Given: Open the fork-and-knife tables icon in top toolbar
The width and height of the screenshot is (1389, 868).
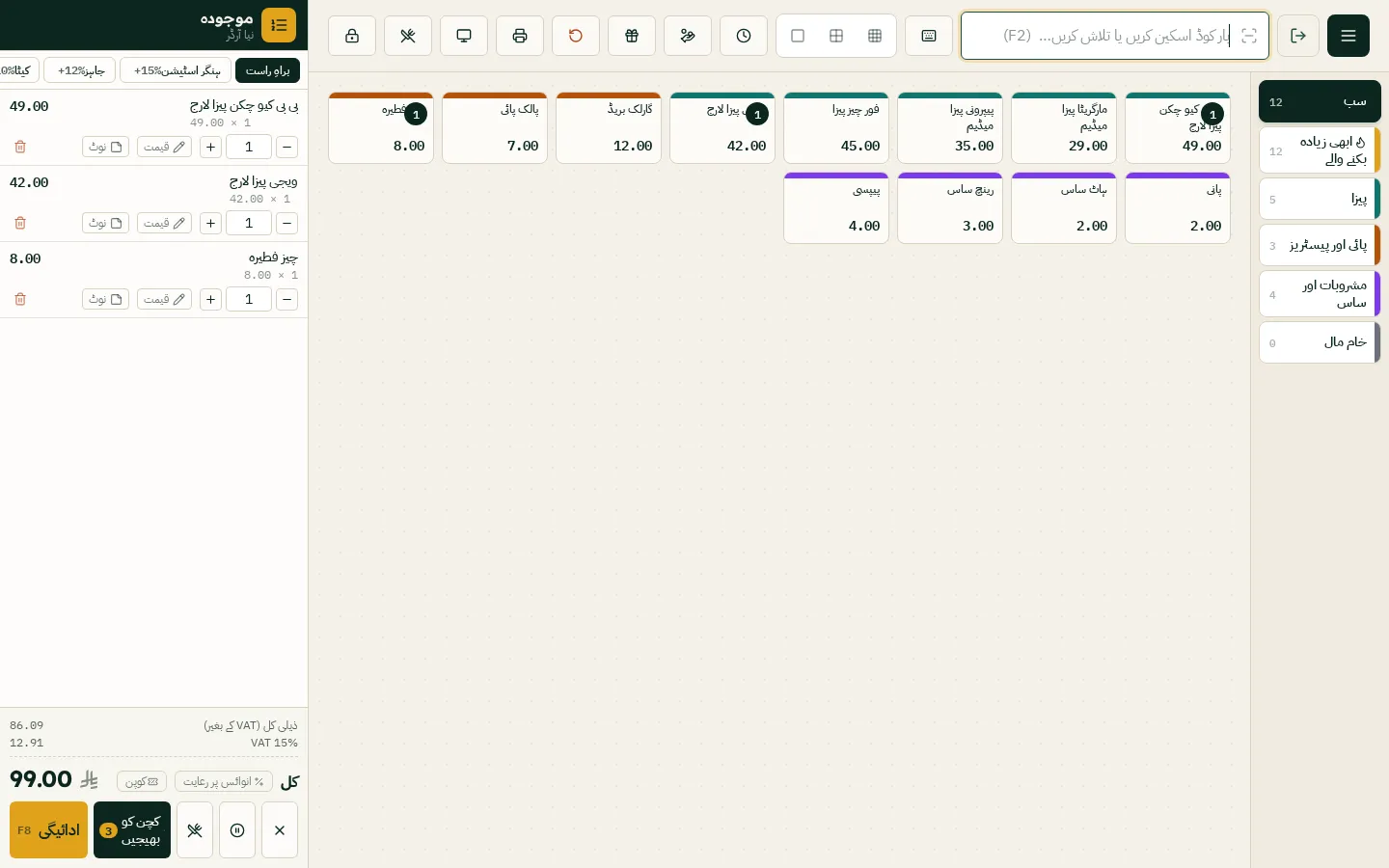Looking at the screenshot, I should [408, 36].
